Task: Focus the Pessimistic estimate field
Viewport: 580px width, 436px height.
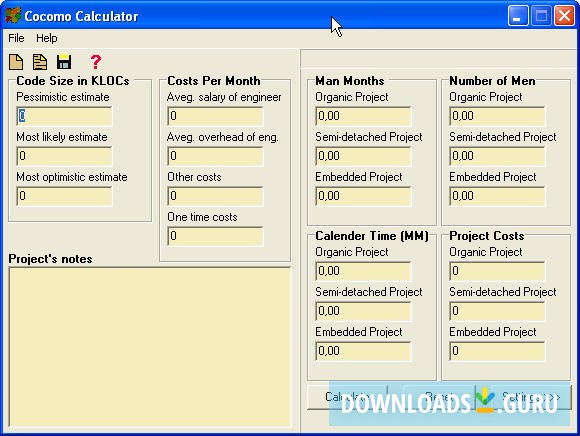Action: [64, 116]
